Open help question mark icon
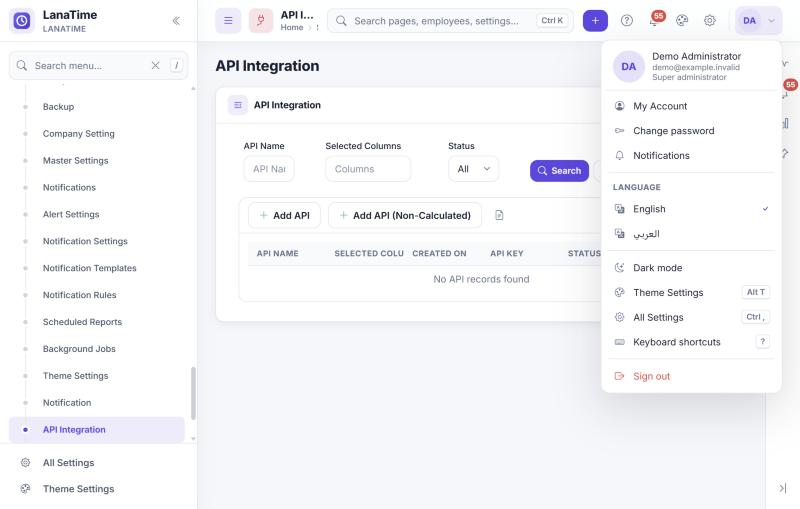Image resolution: width=800 pixels, height=509 pixels. [x=627, y=21]
